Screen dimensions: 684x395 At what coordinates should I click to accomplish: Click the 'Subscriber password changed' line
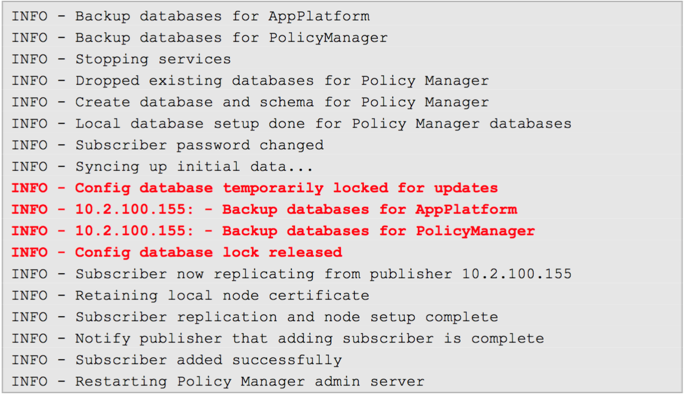coord(168,145)
